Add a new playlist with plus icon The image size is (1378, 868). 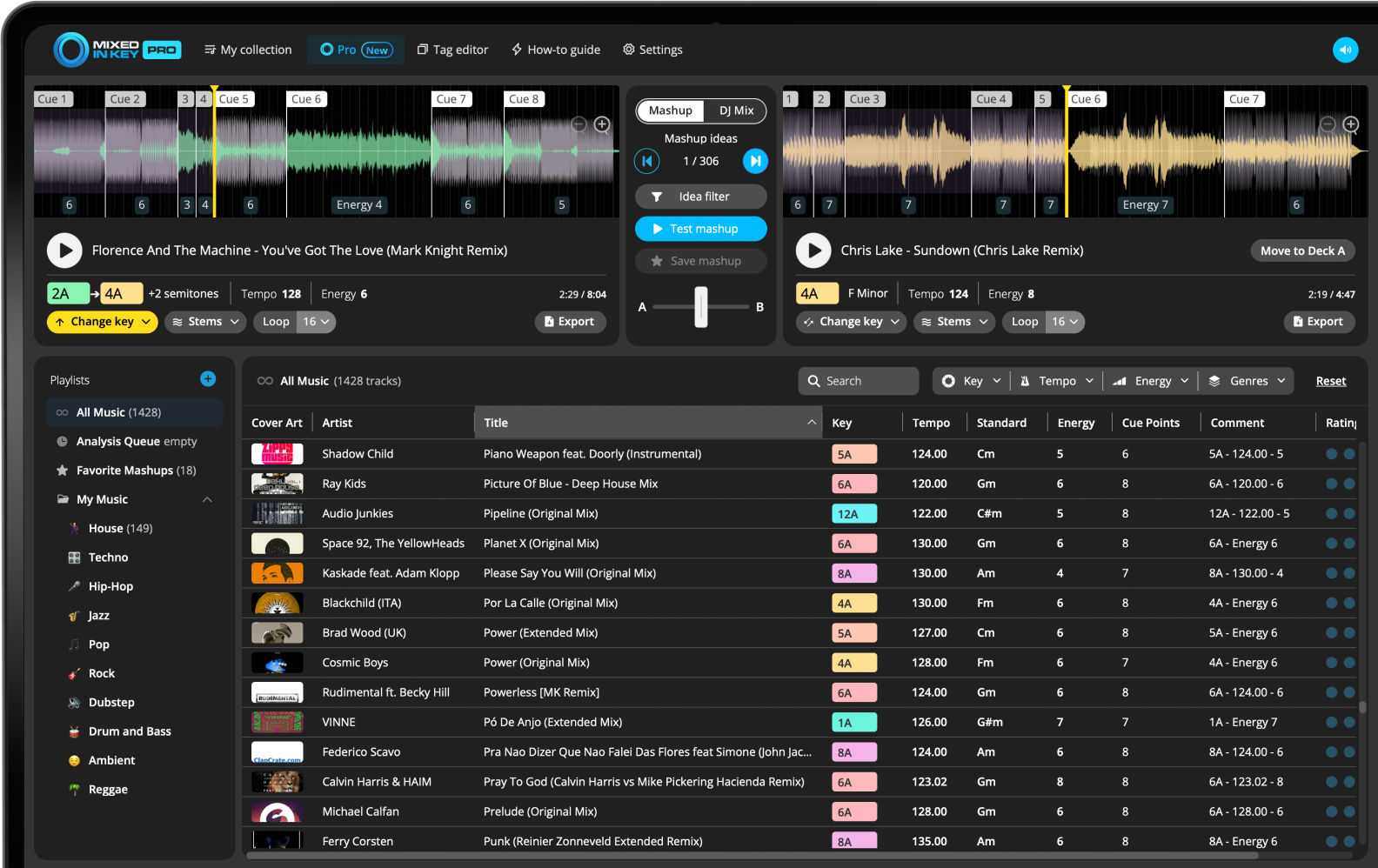(208, 379)
